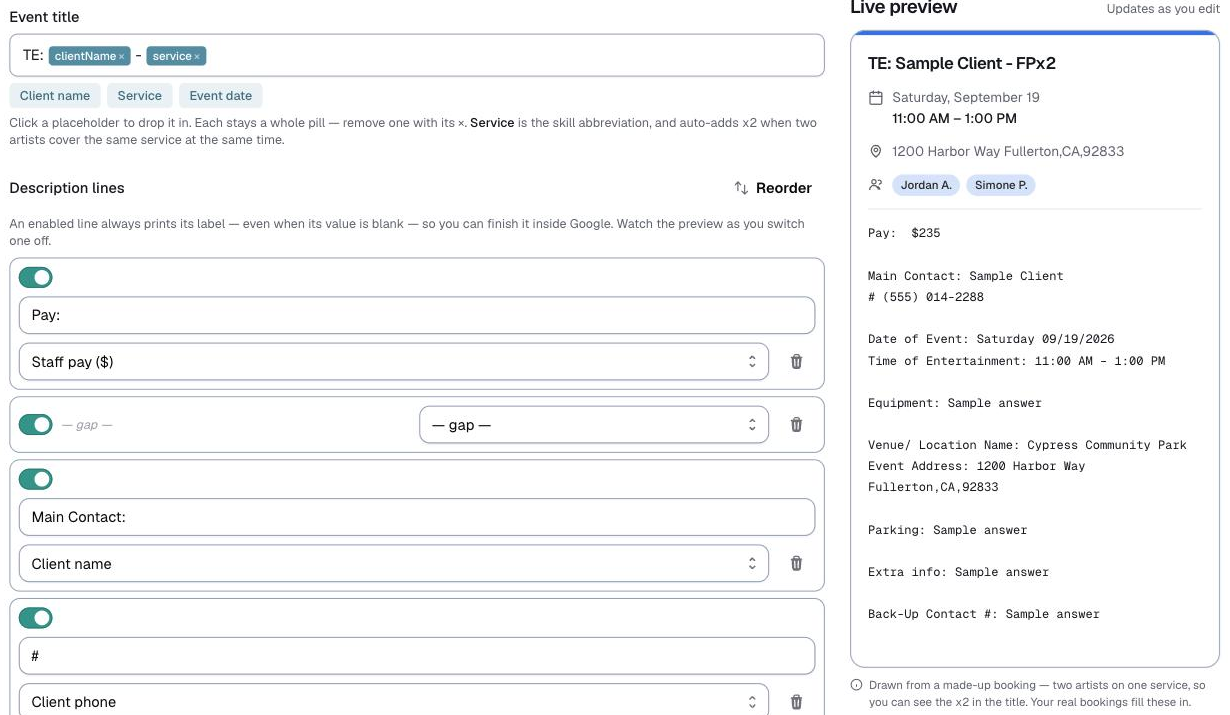Click the address beside the location pin

click(1008, 151)
